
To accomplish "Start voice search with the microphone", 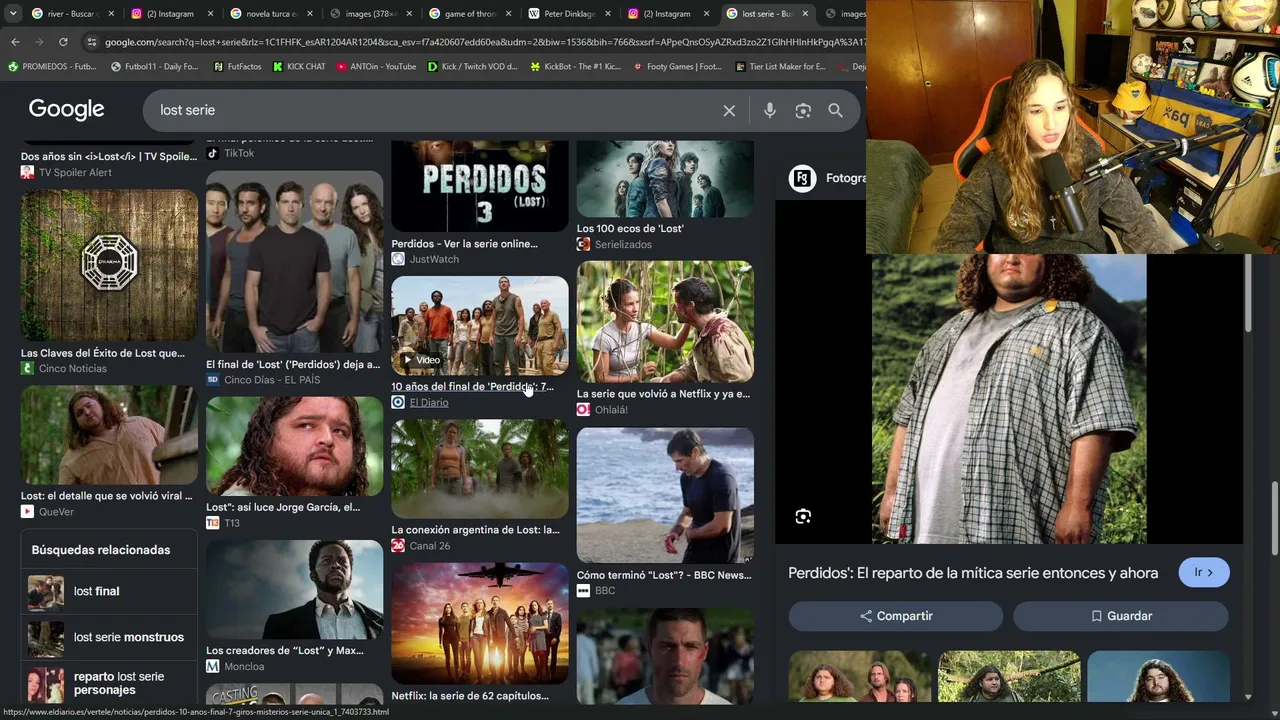I will point(770,111).
